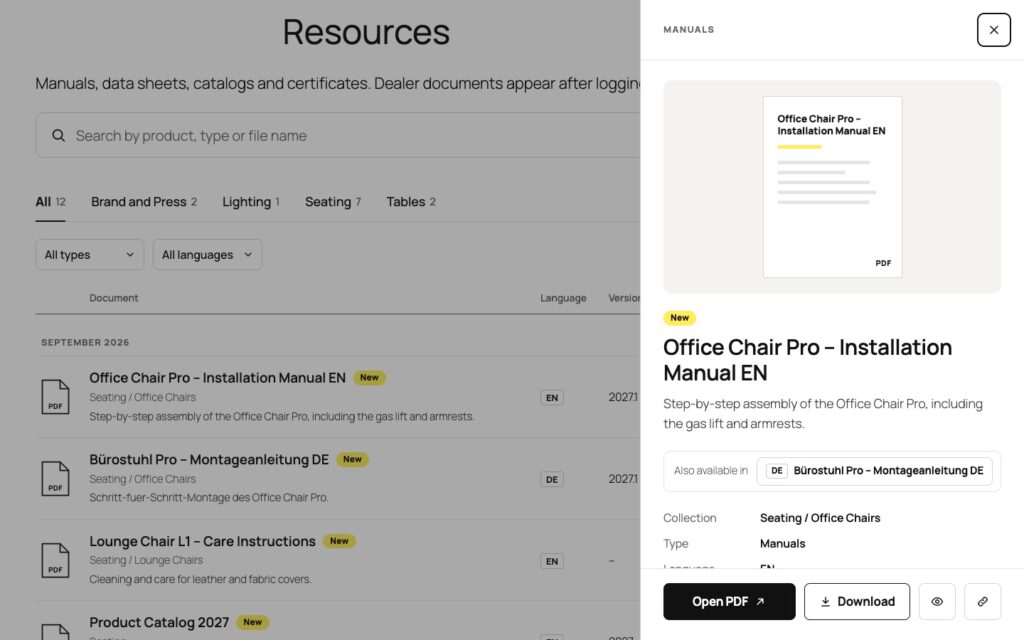Screen dimensions: 1024x640
Task: Click the SEPTEMBER 2026 group heading
Action: click(85, 342)
